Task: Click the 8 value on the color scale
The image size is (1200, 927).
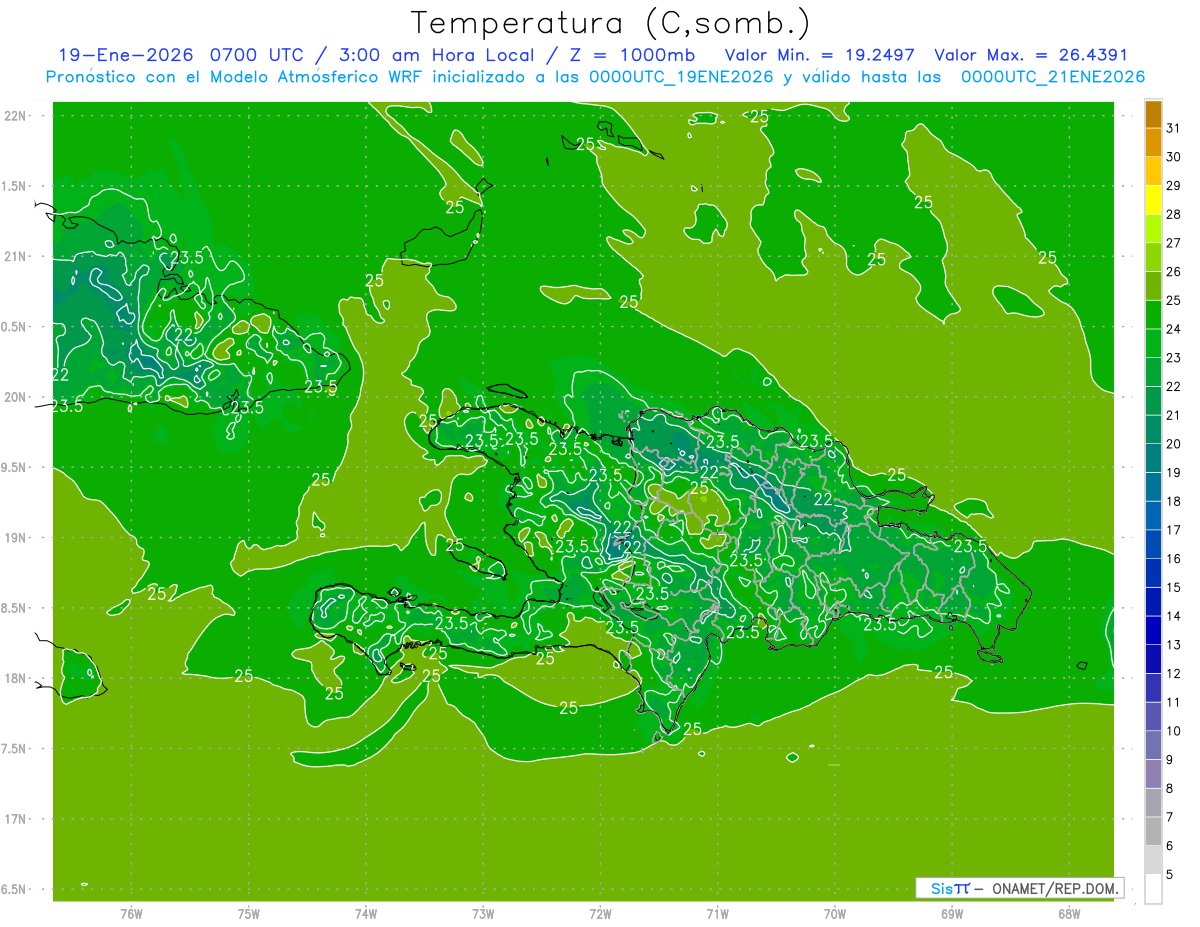Action: [x=1170, y=788]
